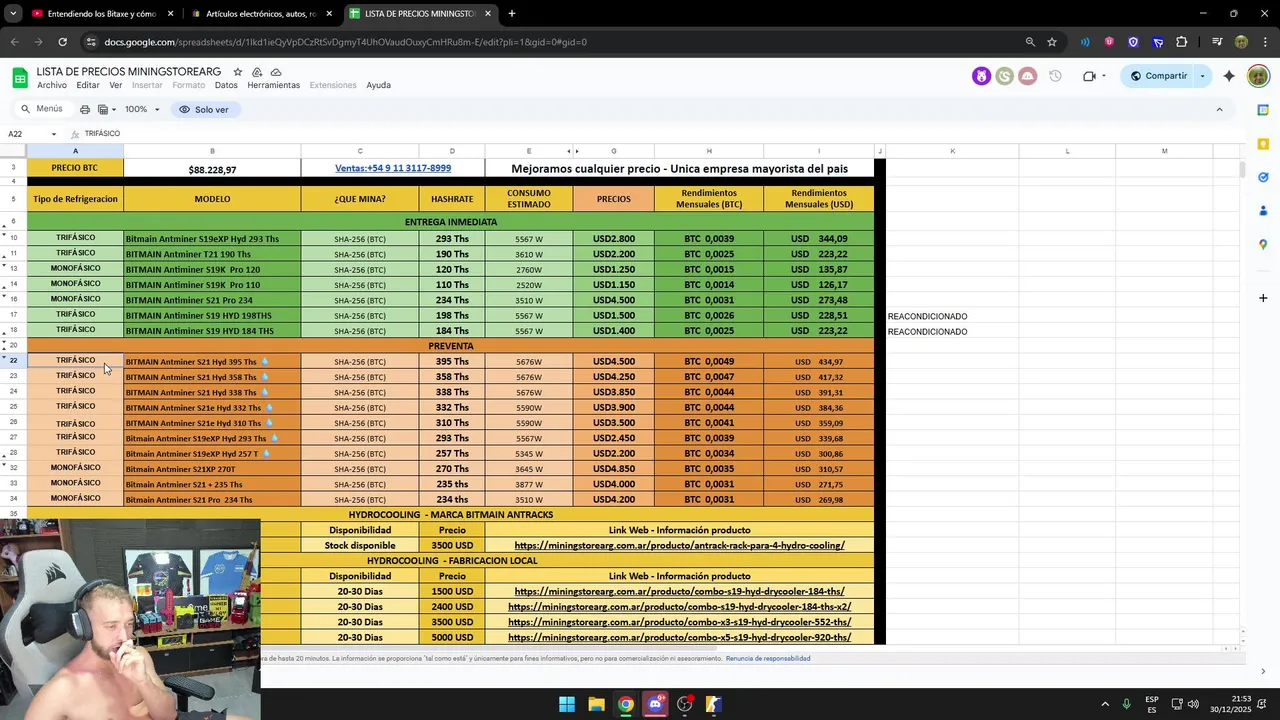Open the Datos menu
This screenshot has width=1280, height=720.
(226, 85)
